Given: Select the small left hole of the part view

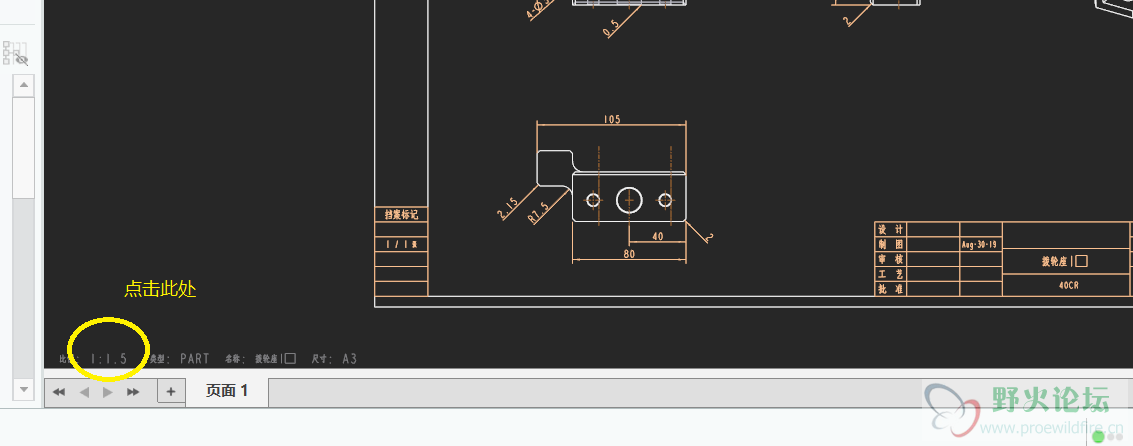Looking at the screenshot, I should point(593,200).
